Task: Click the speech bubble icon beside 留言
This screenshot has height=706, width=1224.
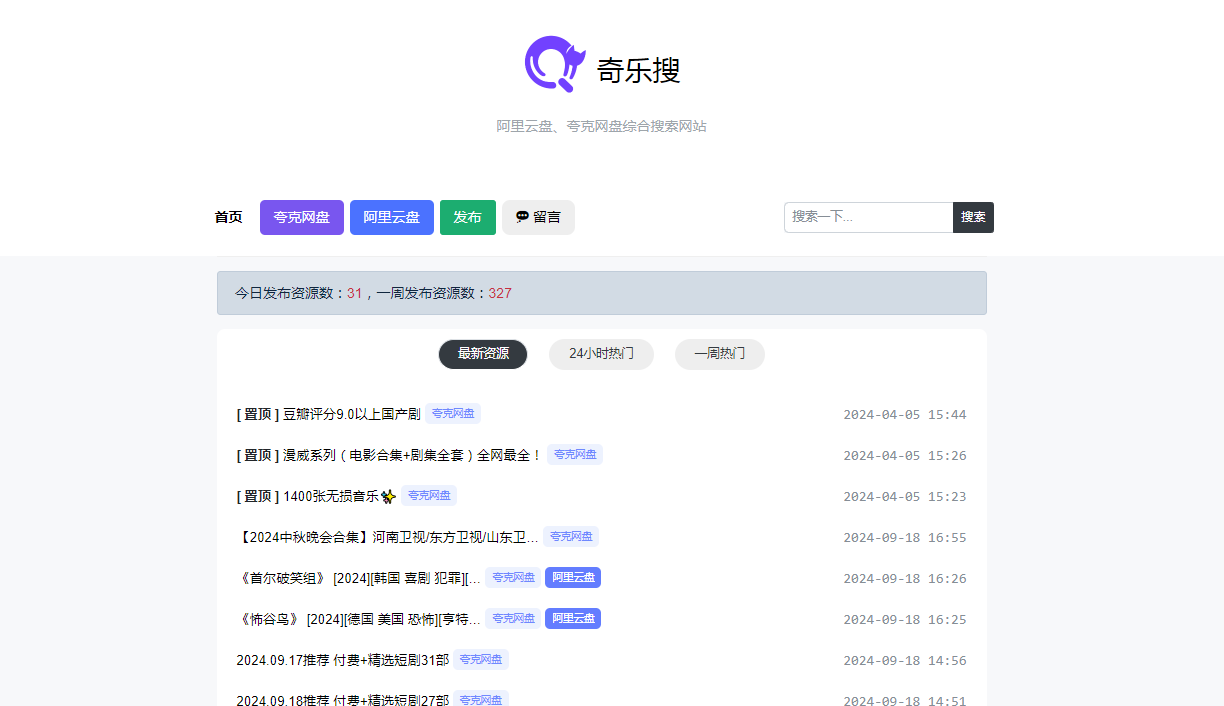Action: [x=522, y=217]
